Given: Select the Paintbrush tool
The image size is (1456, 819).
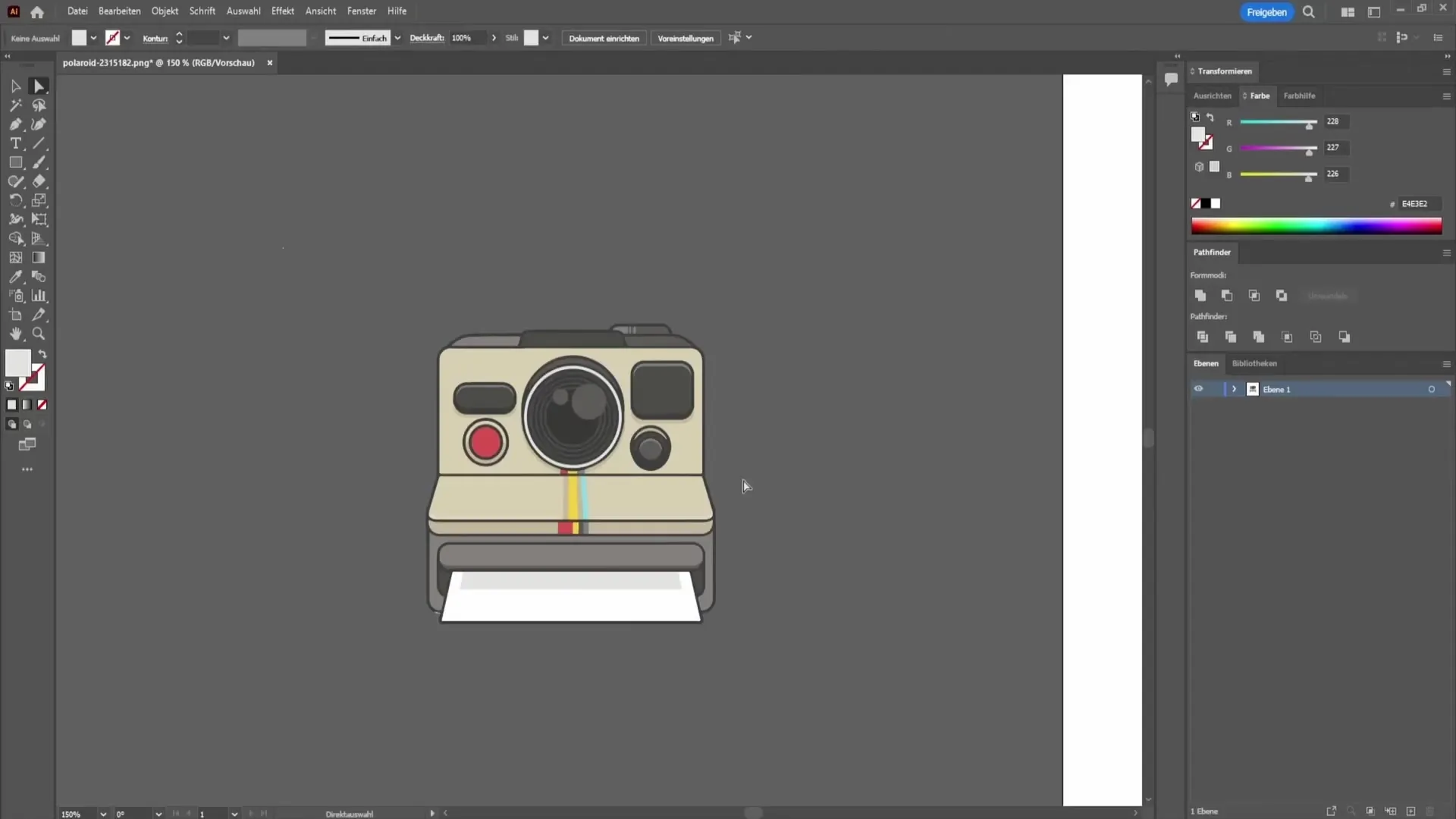Looking at the screenshot, I should (39, 162).
